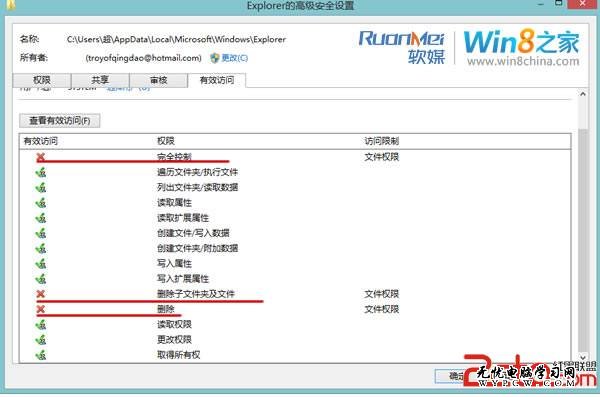Select the 读取扩展属性 permission text

pyautogui.click(x=183, y=218)
